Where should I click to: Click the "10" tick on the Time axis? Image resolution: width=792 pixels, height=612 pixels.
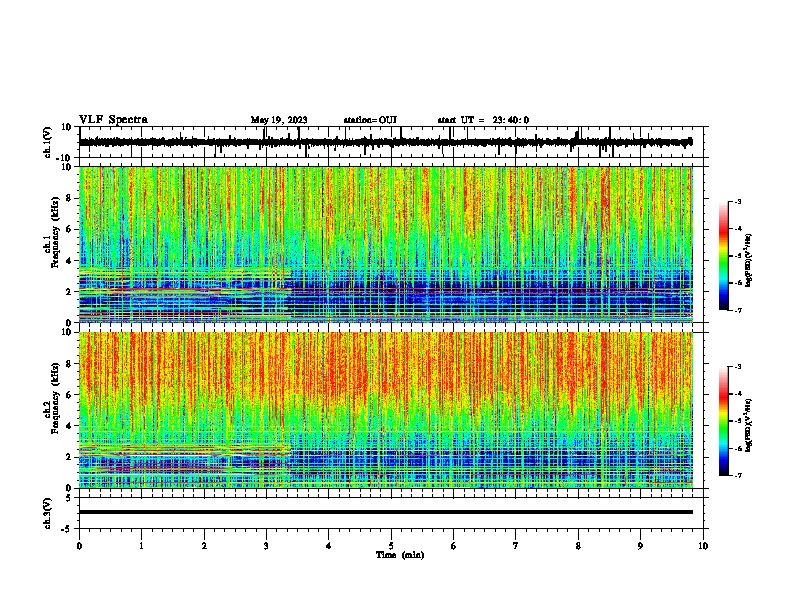click(703, 546)
